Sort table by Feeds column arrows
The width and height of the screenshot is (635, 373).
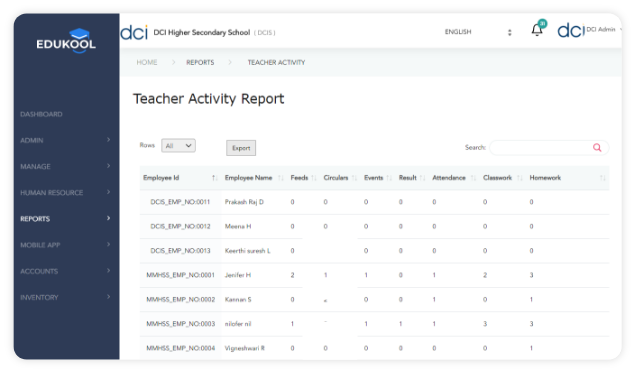pyautogui.click(x=313, y=178)
